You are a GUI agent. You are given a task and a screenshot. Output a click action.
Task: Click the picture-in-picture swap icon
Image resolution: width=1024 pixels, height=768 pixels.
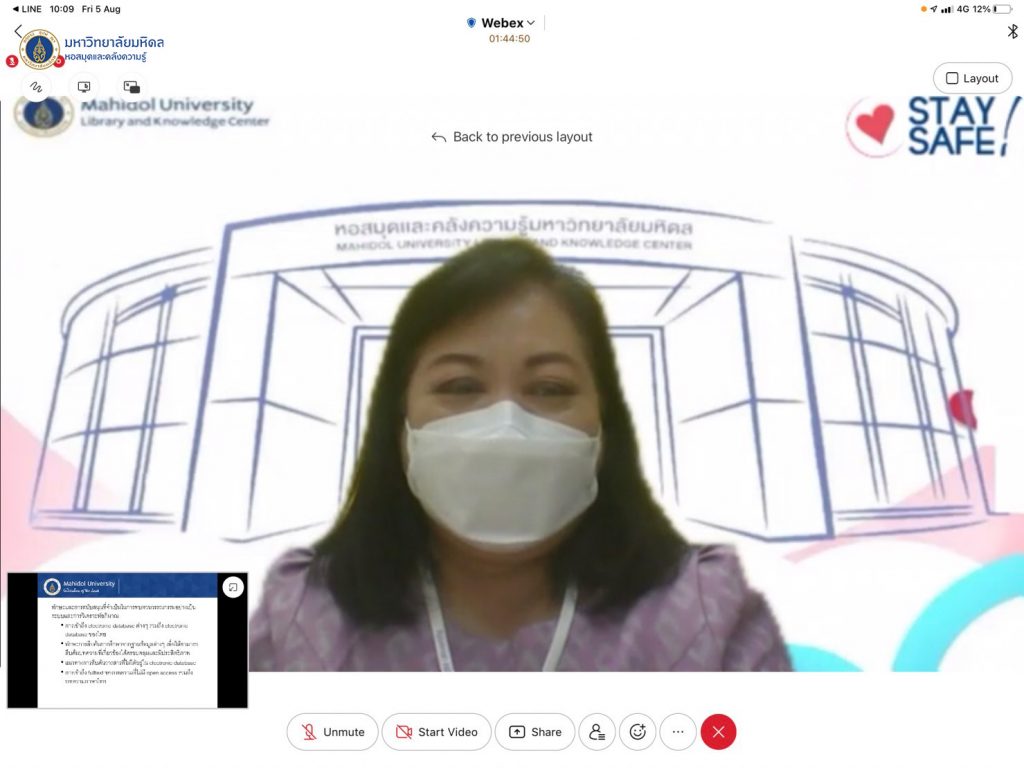pos(131,87)
